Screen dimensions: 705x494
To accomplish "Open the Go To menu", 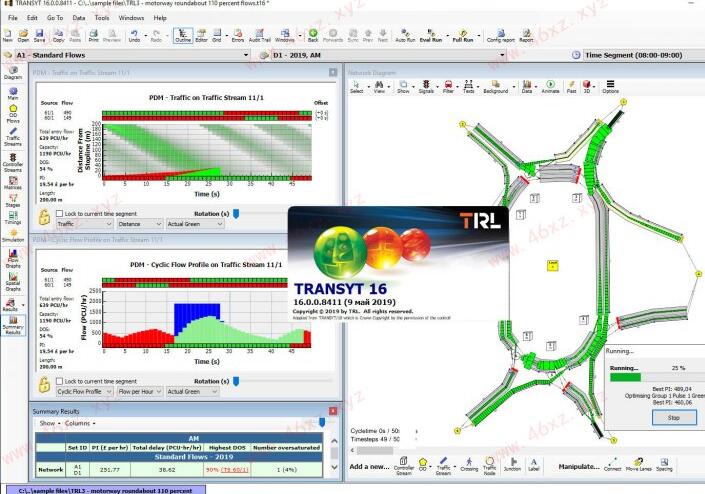I will click(55, 18).
